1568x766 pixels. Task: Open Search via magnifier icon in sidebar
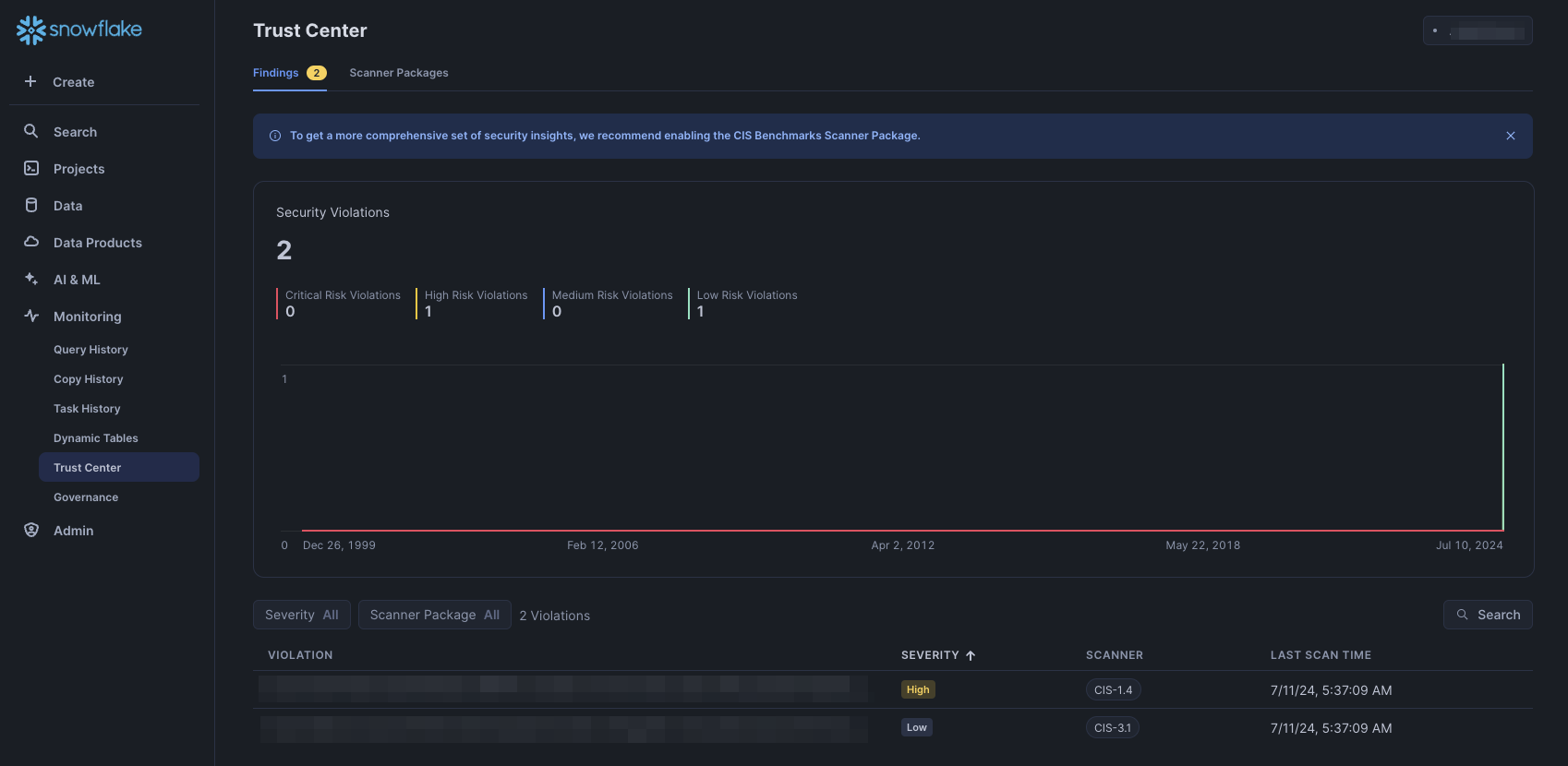coord(30,131)
